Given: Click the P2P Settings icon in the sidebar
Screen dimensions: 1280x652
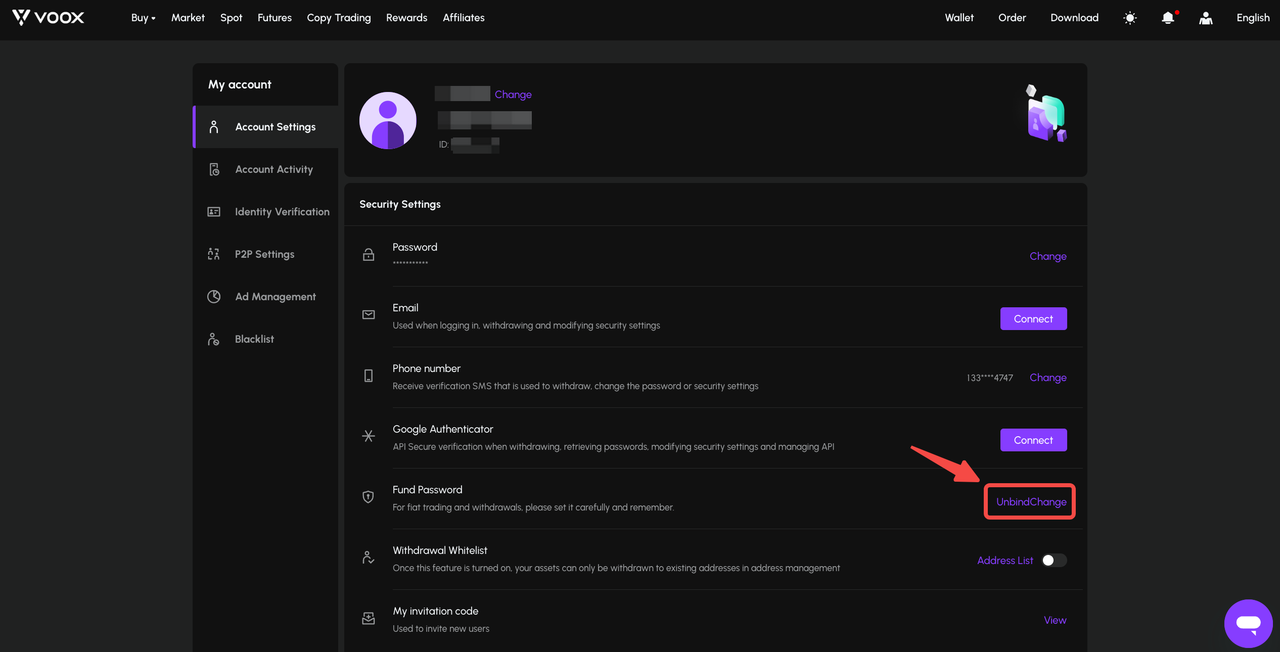Looking at the screenshot, I should click(213, 254).
